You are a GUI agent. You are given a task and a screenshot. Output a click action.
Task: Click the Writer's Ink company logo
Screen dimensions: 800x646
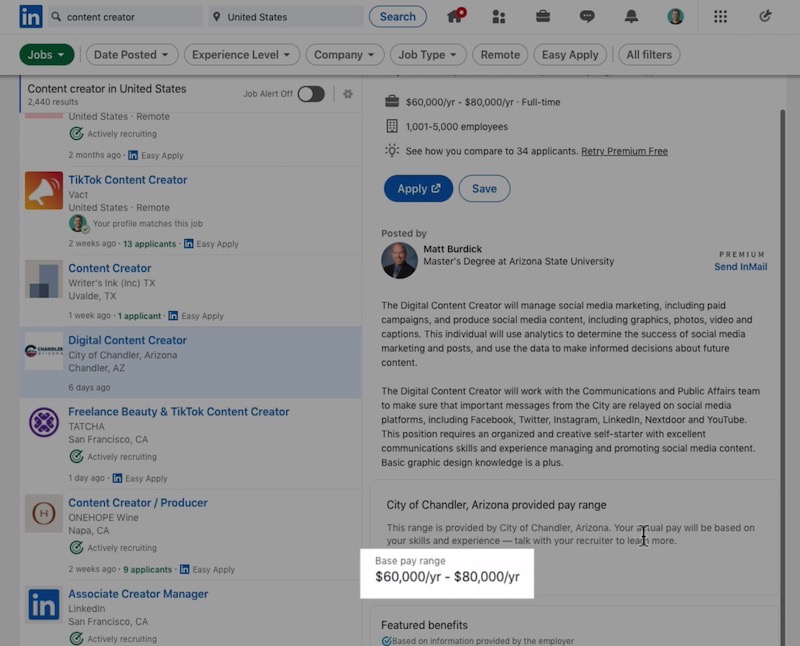[44, 279]
